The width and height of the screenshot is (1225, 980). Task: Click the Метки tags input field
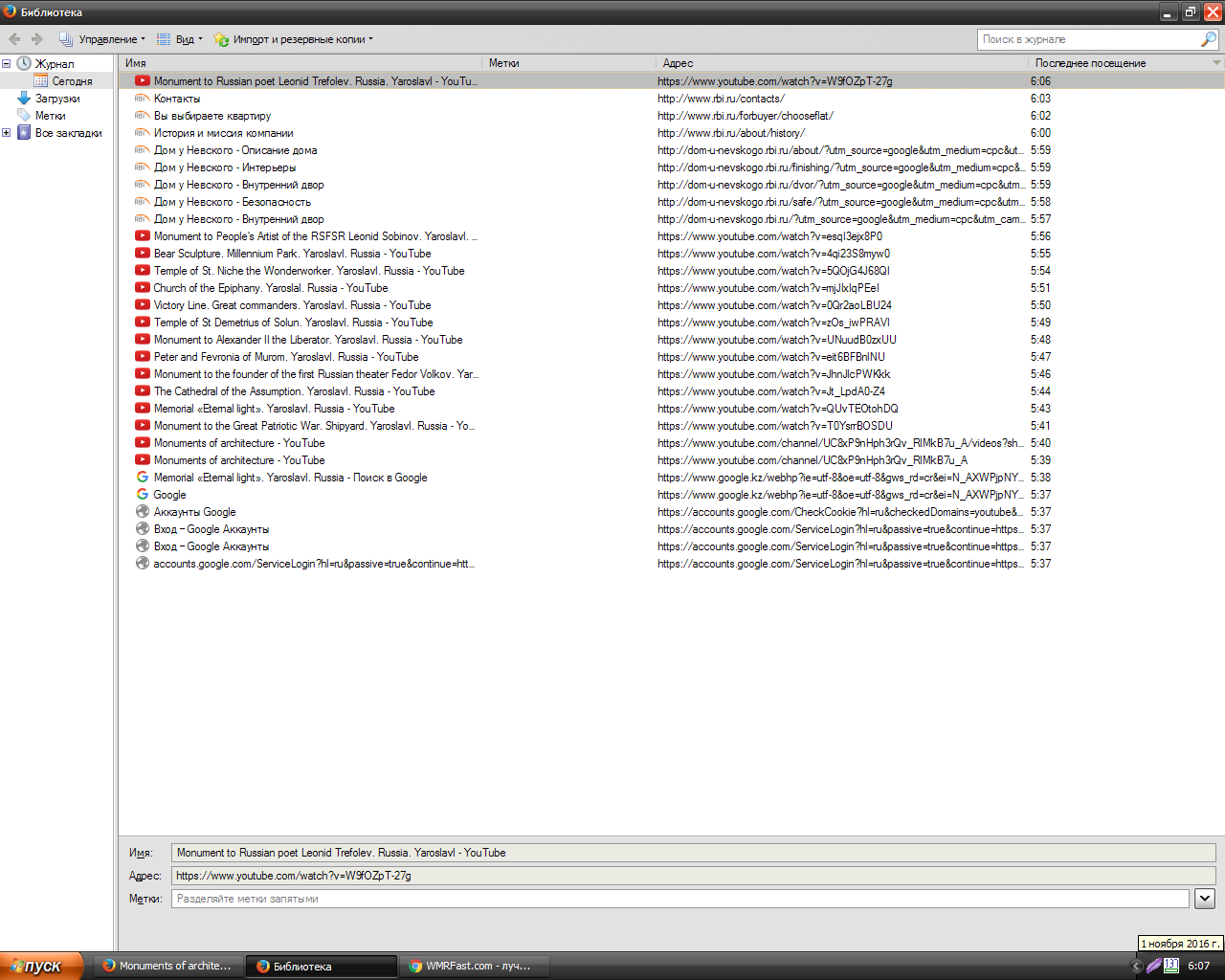(x=680, y=899)
